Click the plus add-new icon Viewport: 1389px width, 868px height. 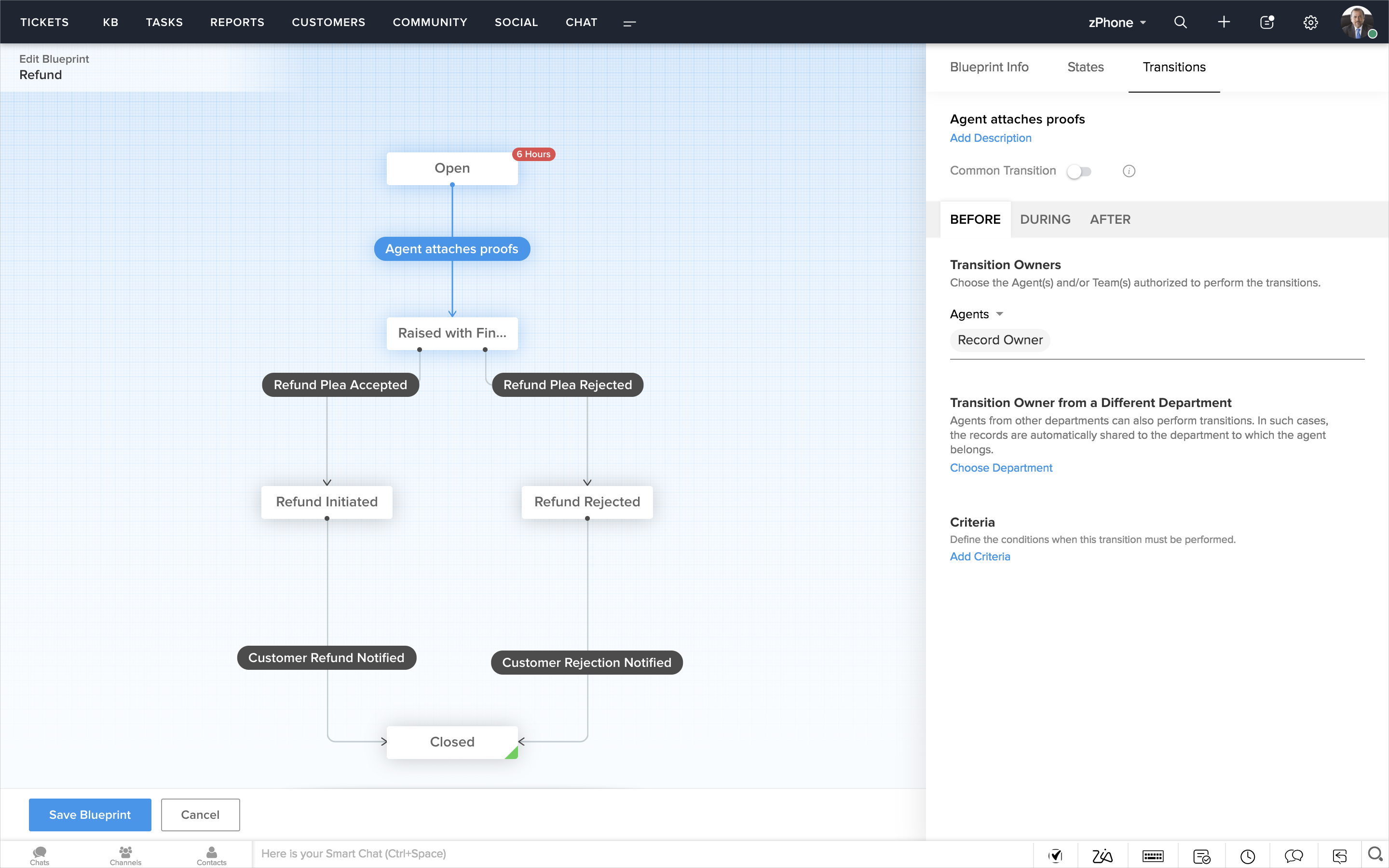tap(1224, 22)
